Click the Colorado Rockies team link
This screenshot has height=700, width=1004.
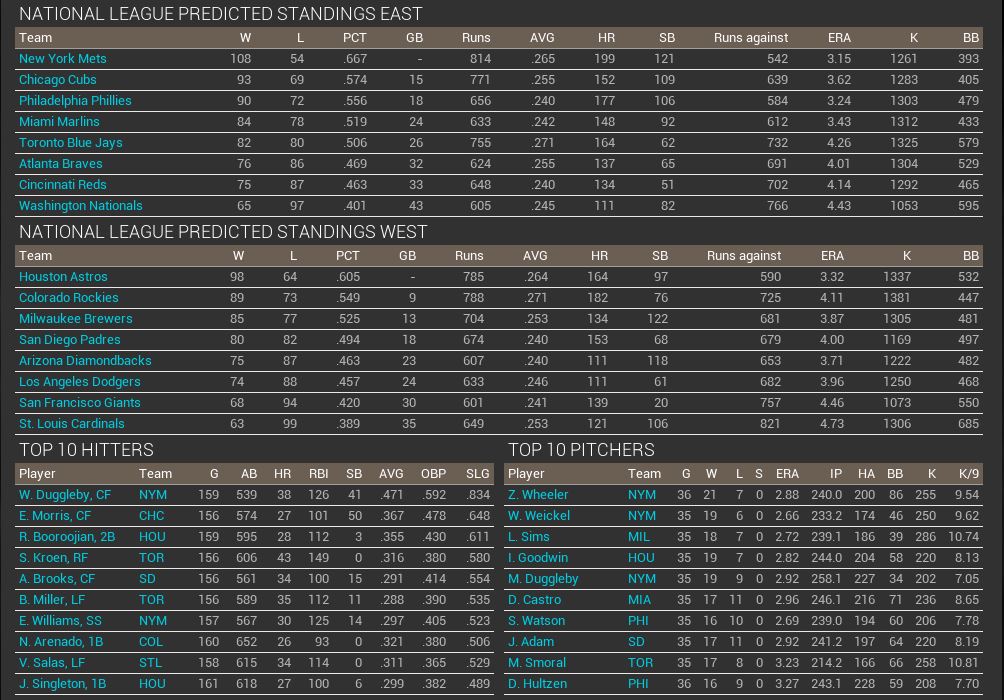click(68, 298)
